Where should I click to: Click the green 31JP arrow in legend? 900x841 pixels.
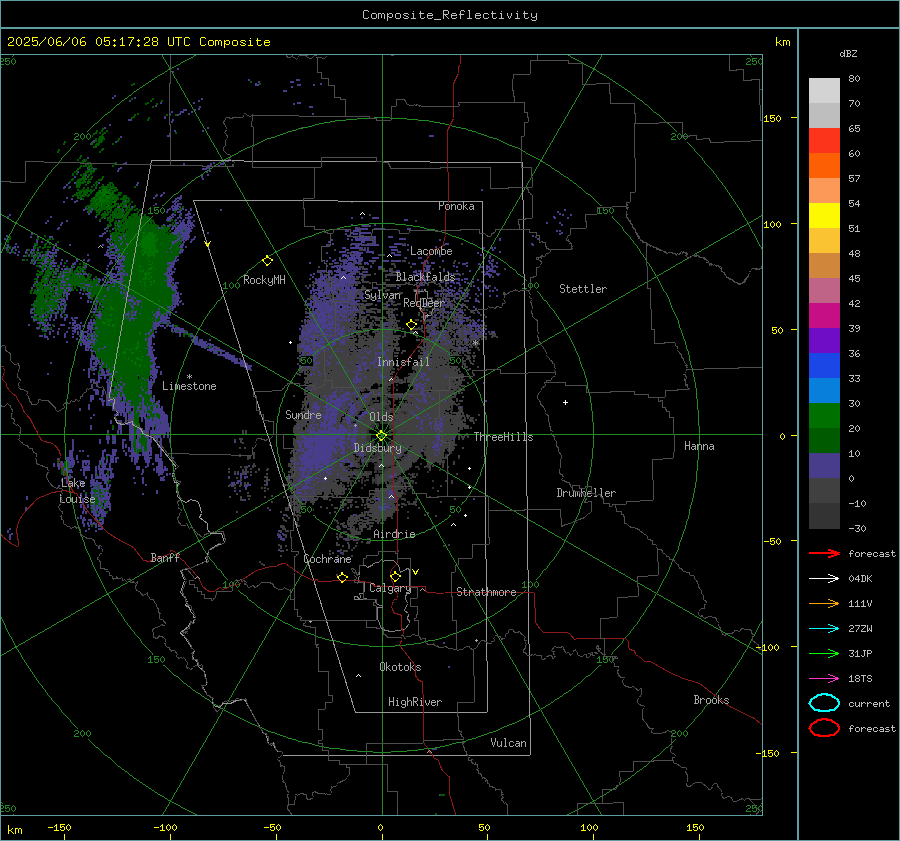[x=824, y=653]
